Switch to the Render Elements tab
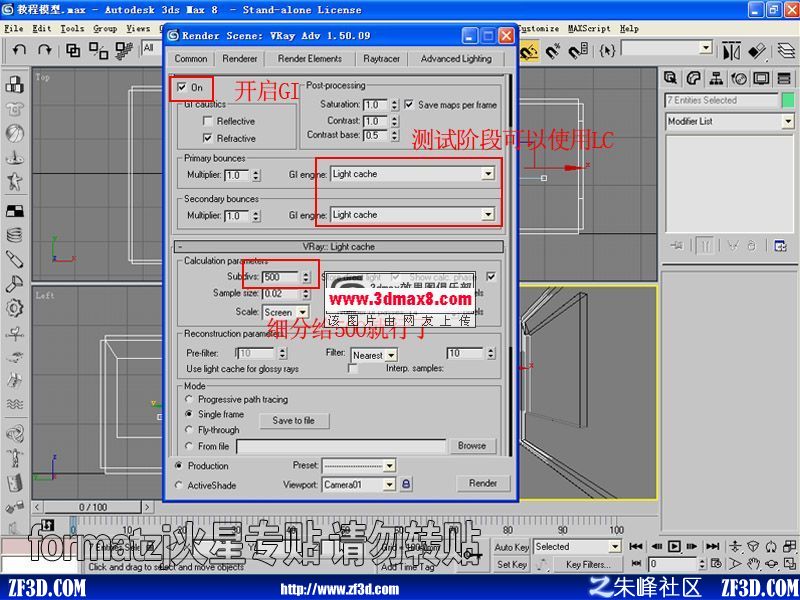The height and width of the screenshot is (600, 800). [x=310, y=59]
